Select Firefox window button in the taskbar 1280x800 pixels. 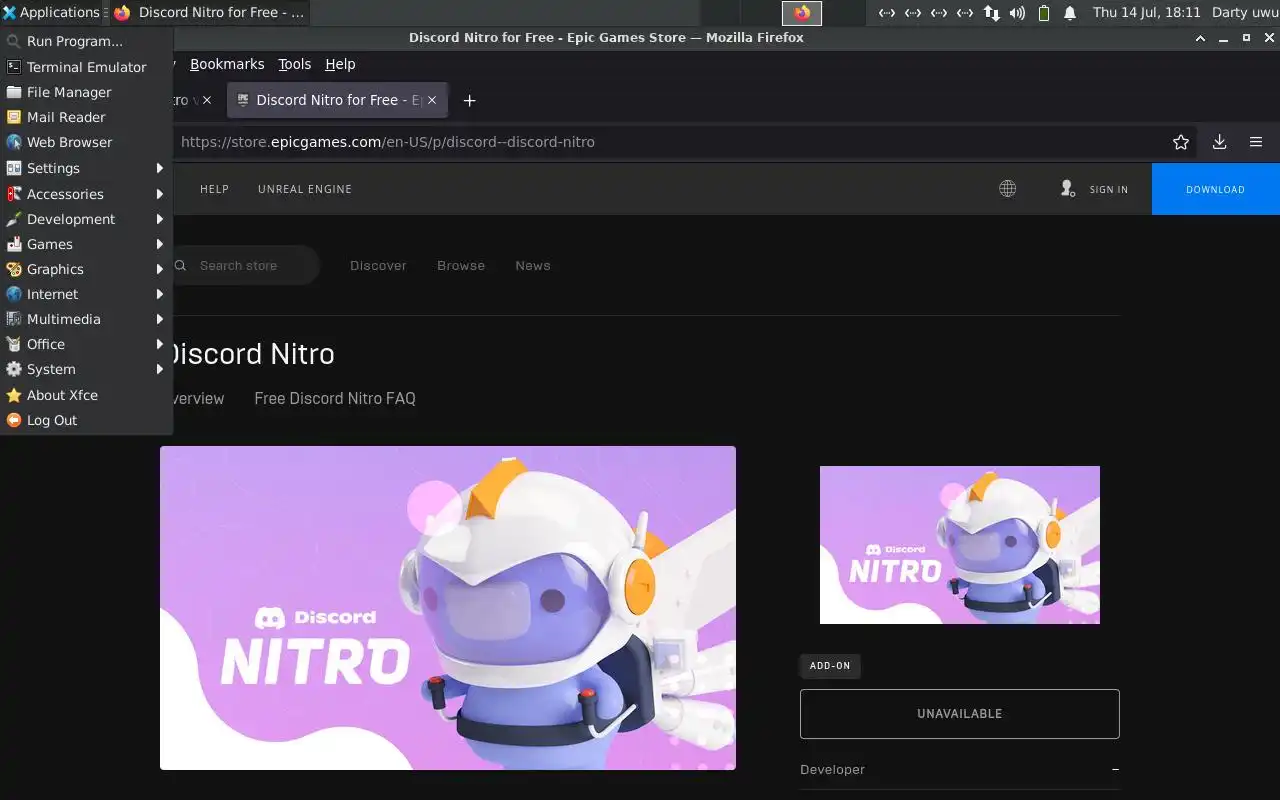coord(209,13)
